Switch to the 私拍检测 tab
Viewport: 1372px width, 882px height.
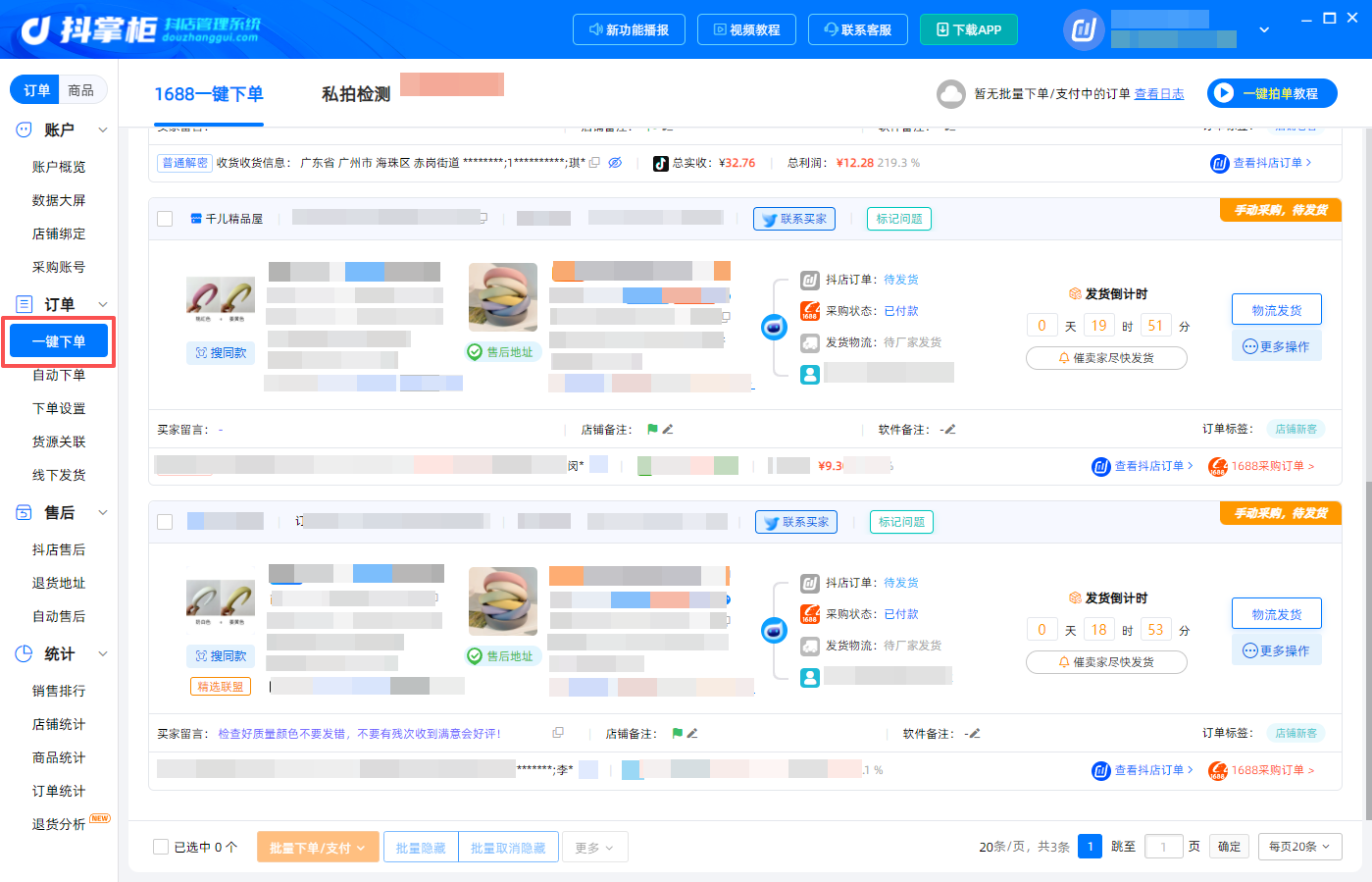(356, 94)
